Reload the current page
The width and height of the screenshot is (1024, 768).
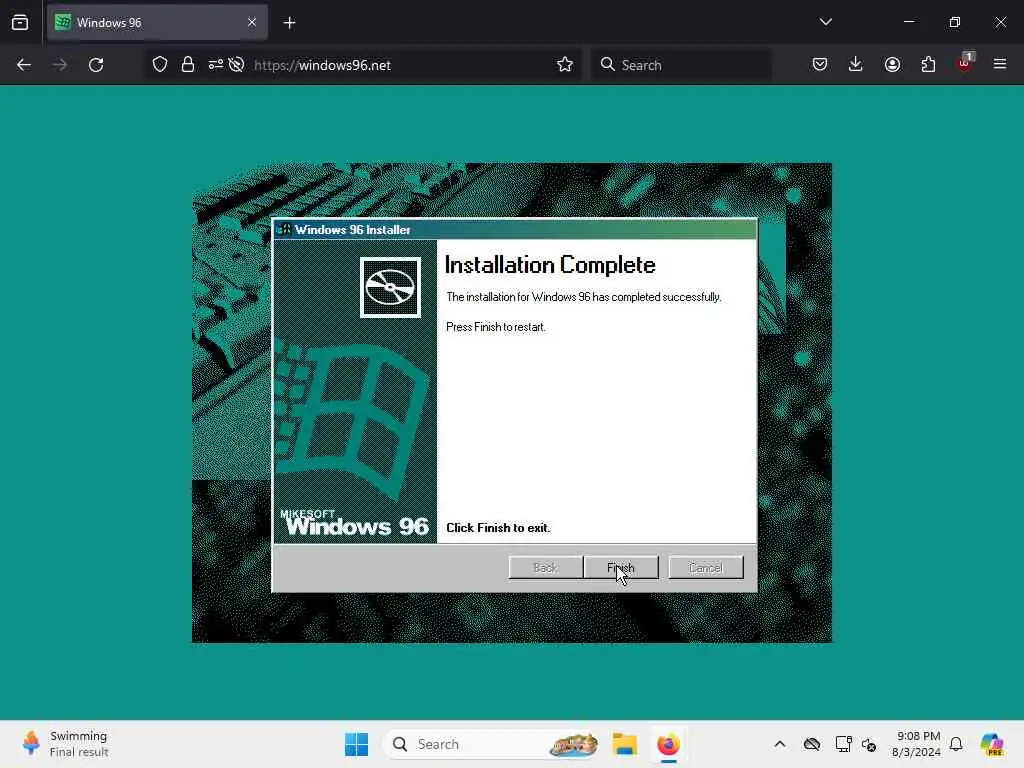(96, 65)
